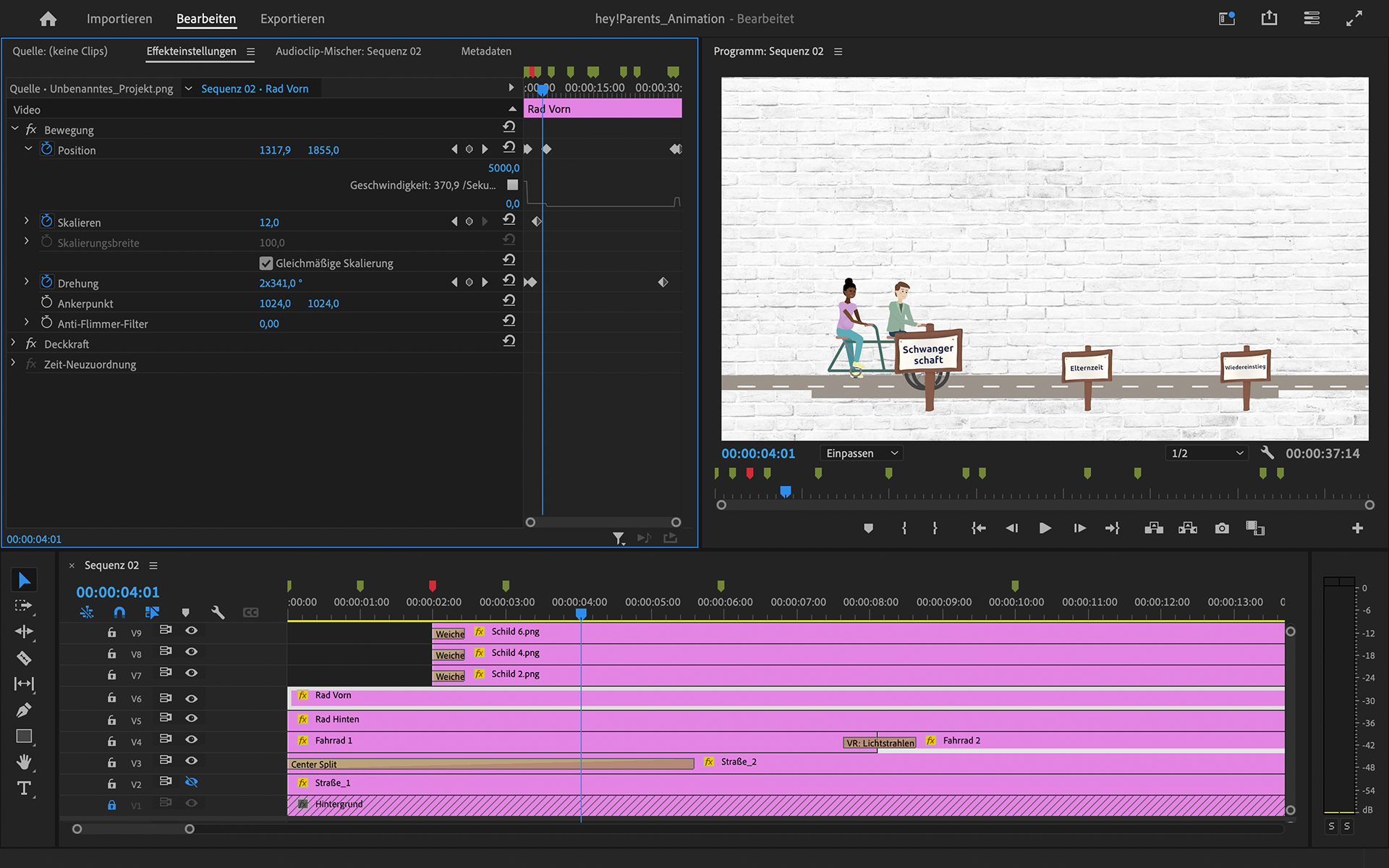Click the Home icon
This screenshot has height=868, width=1389.
pos(48,19)
